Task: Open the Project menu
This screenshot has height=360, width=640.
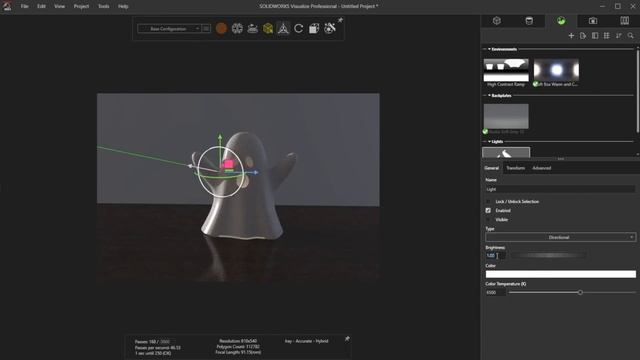Action: coord(81,6)
